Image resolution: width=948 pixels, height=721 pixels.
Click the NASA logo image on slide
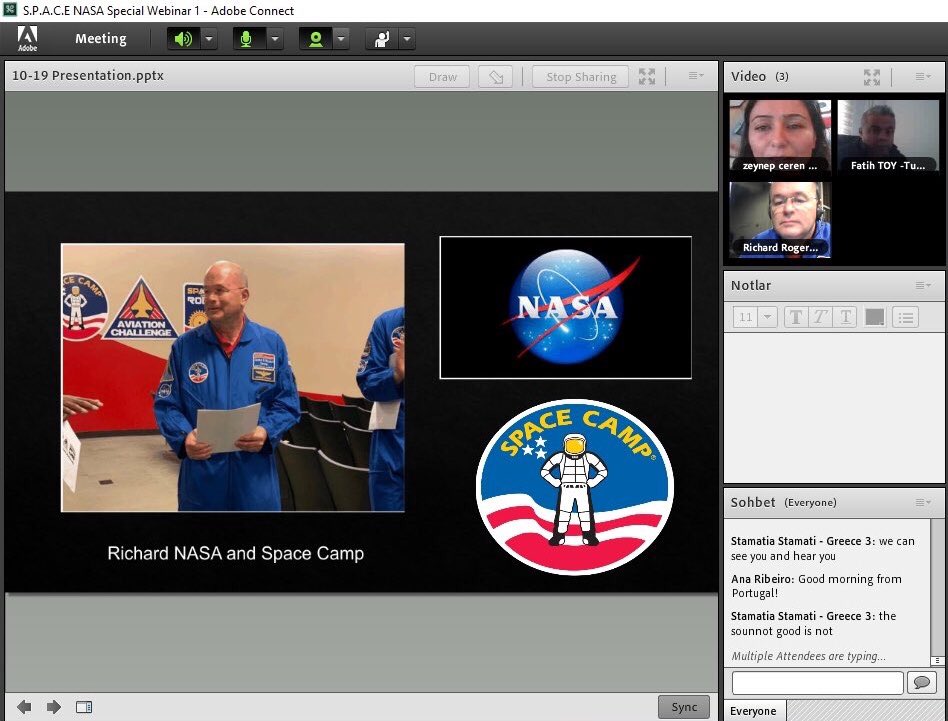pos(565,308)
